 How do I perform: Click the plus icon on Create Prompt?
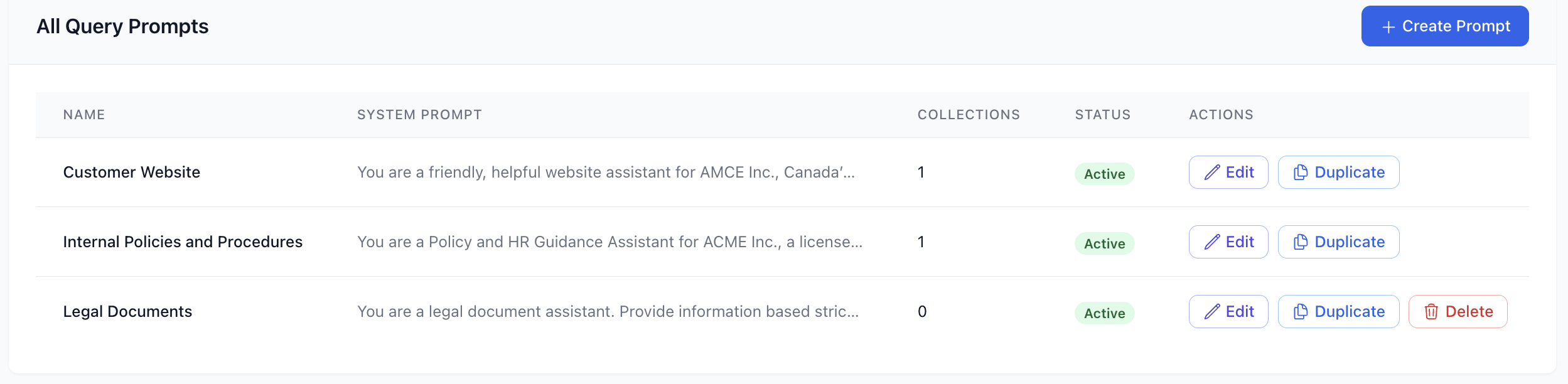point(1388,27)
